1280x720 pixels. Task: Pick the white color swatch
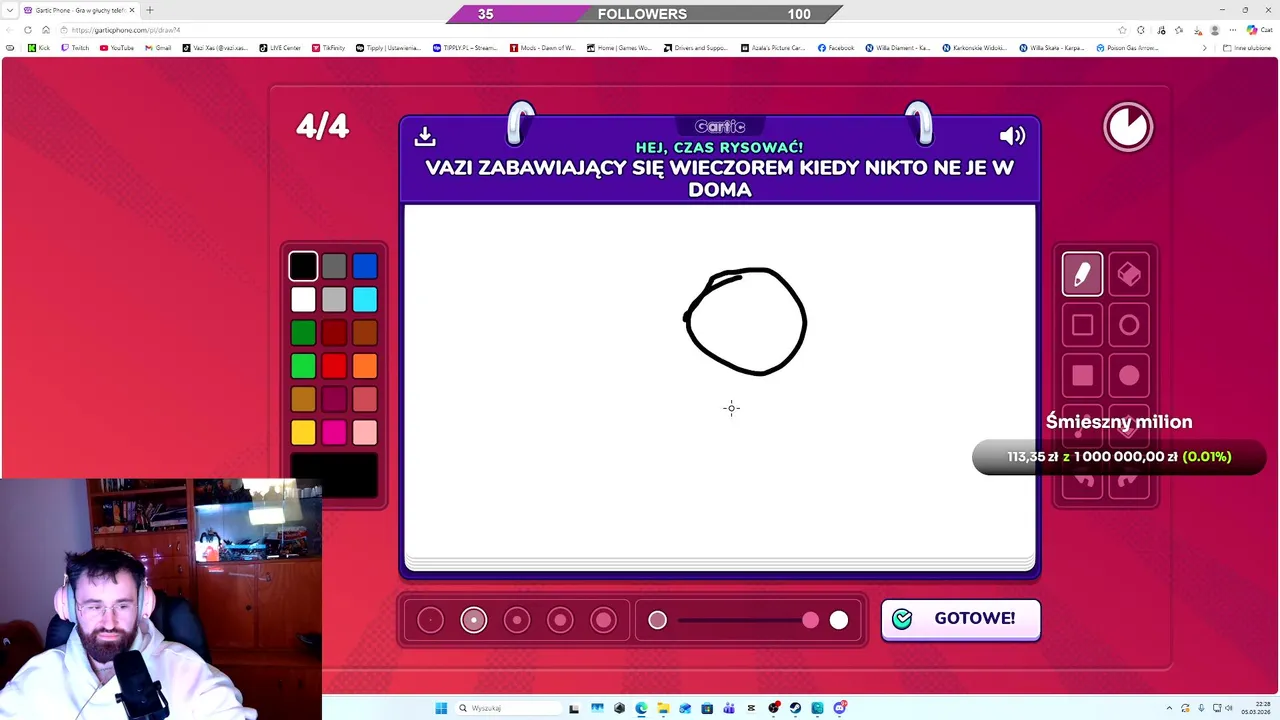click(303, 299)
